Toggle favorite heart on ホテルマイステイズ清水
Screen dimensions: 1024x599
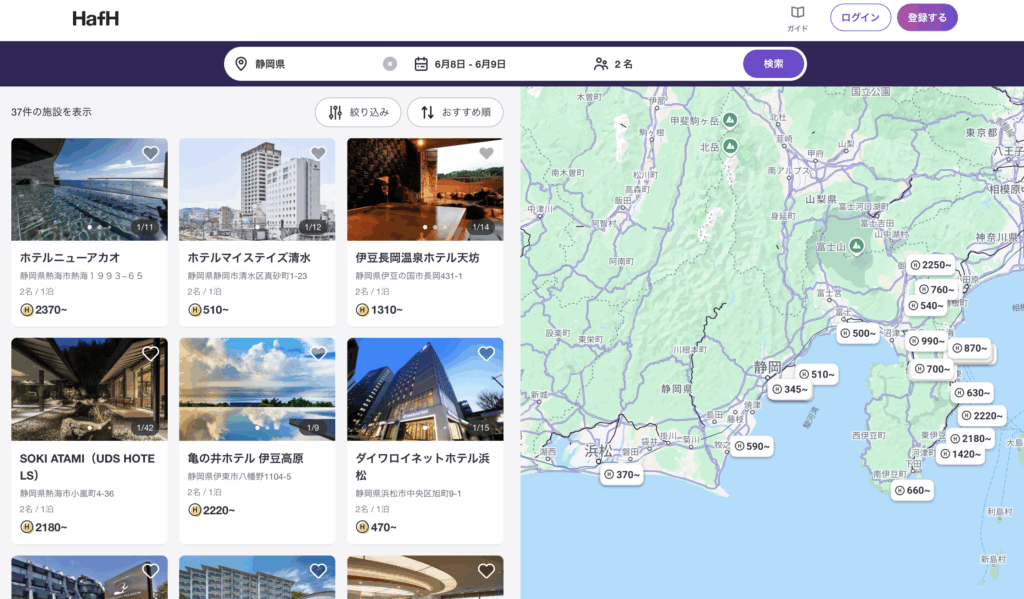coord(318,153)
